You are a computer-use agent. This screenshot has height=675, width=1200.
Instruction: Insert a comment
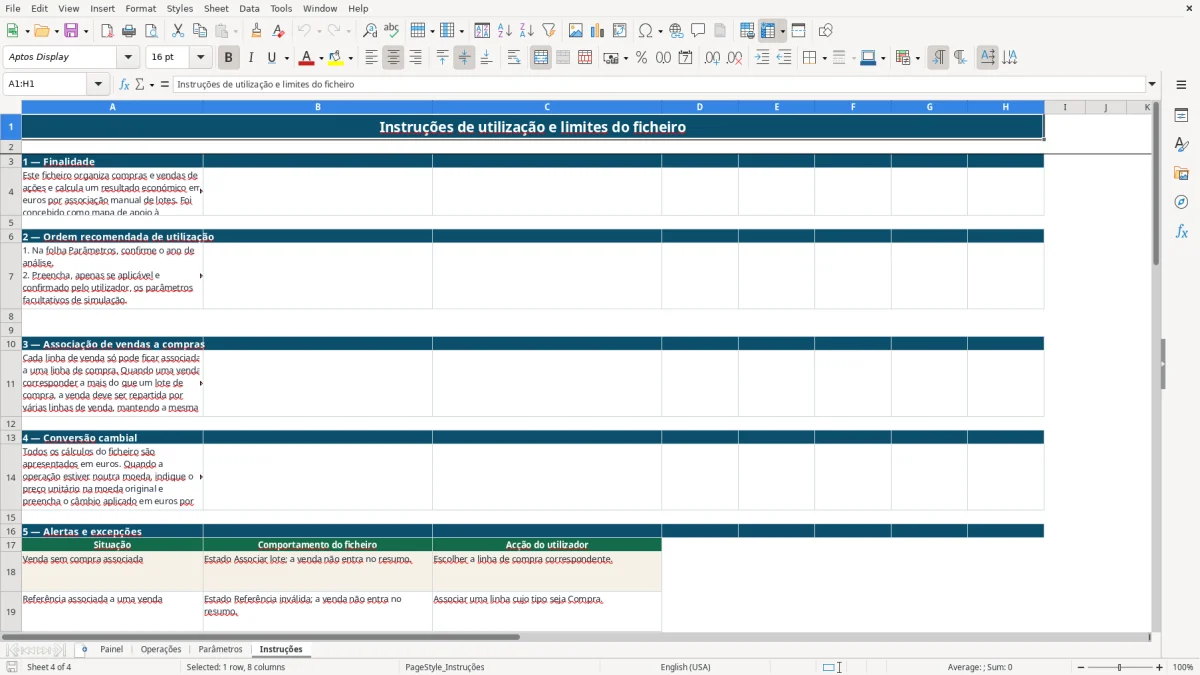point(698,31)
